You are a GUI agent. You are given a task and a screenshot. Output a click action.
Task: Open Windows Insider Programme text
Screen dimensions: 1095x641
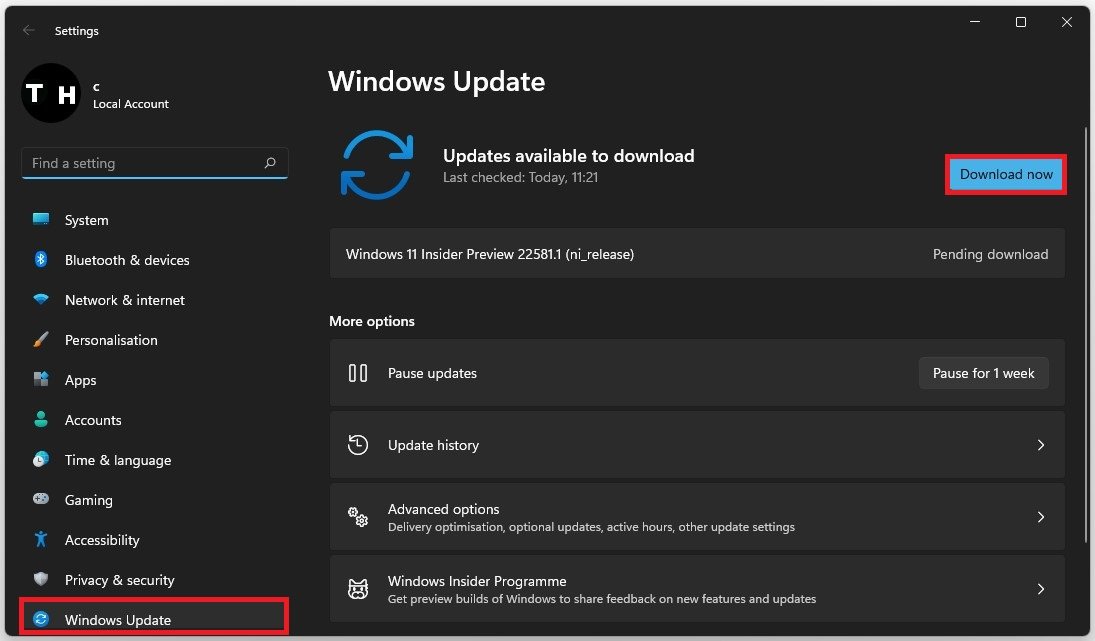point(477,581)
